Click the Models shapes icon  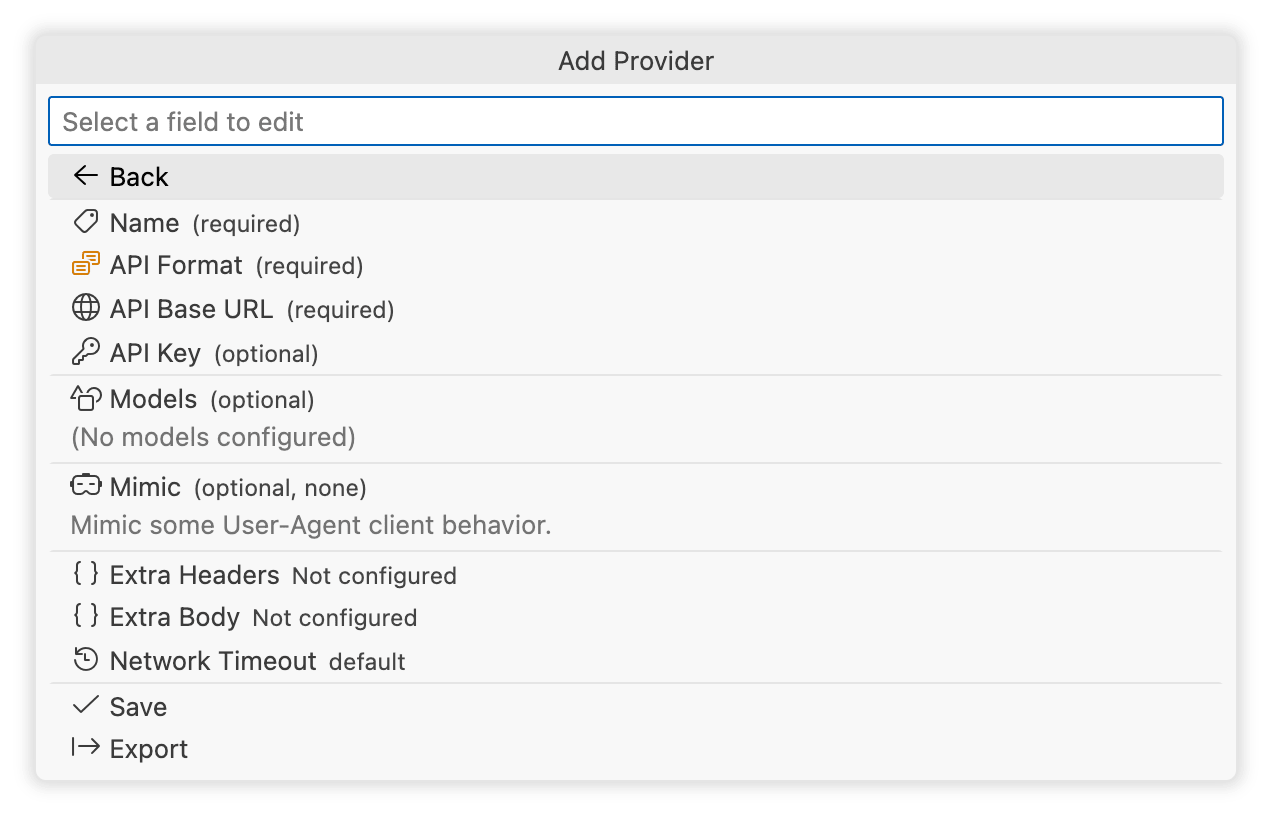(x=86, y=399)
